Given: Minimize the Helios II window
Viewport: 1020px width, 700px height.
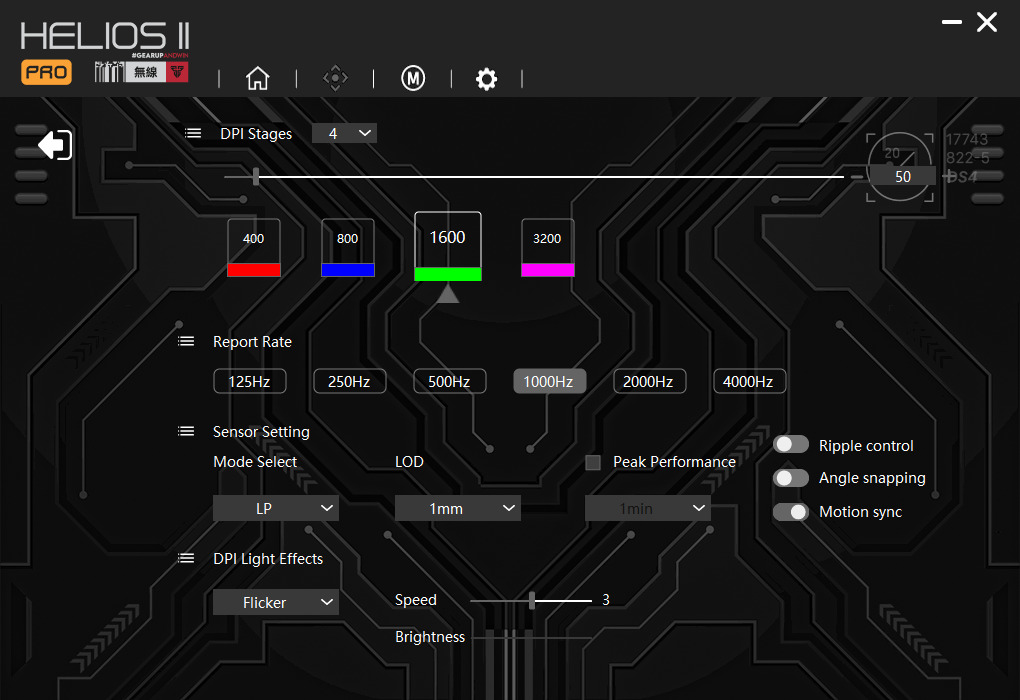Looking at the screenshot, I should [952, 22].
